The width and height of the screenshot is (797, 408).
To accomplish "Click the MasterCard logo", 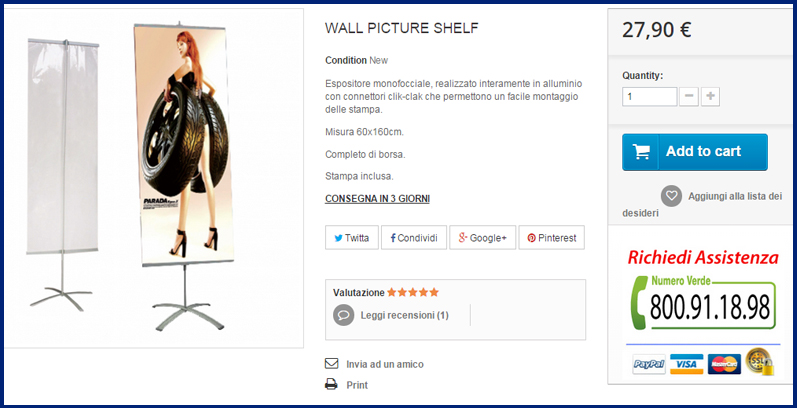I will pos(724,364).
